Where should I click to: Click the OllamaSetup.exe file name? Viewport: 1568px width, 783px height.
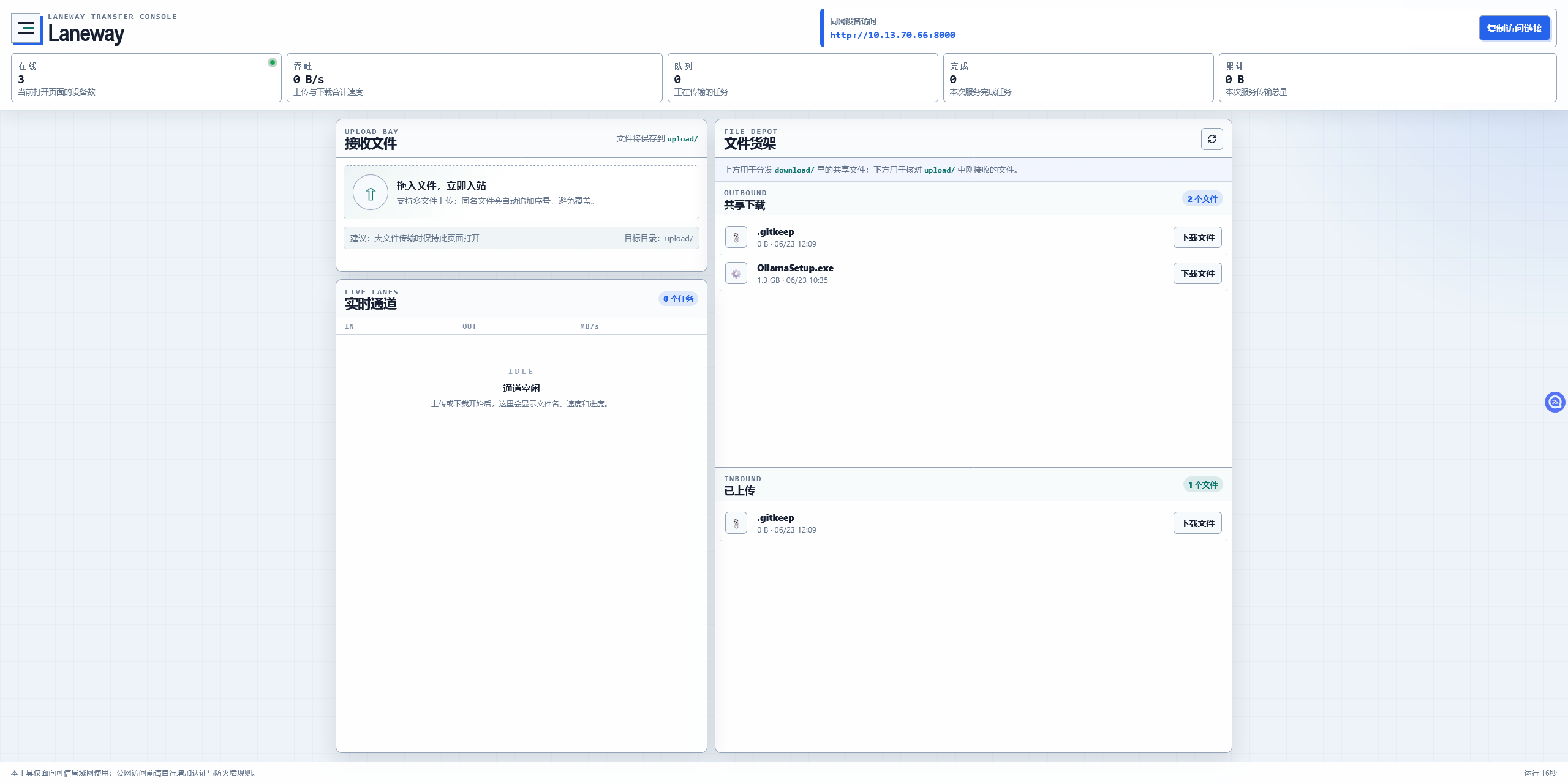pos(795,268)
